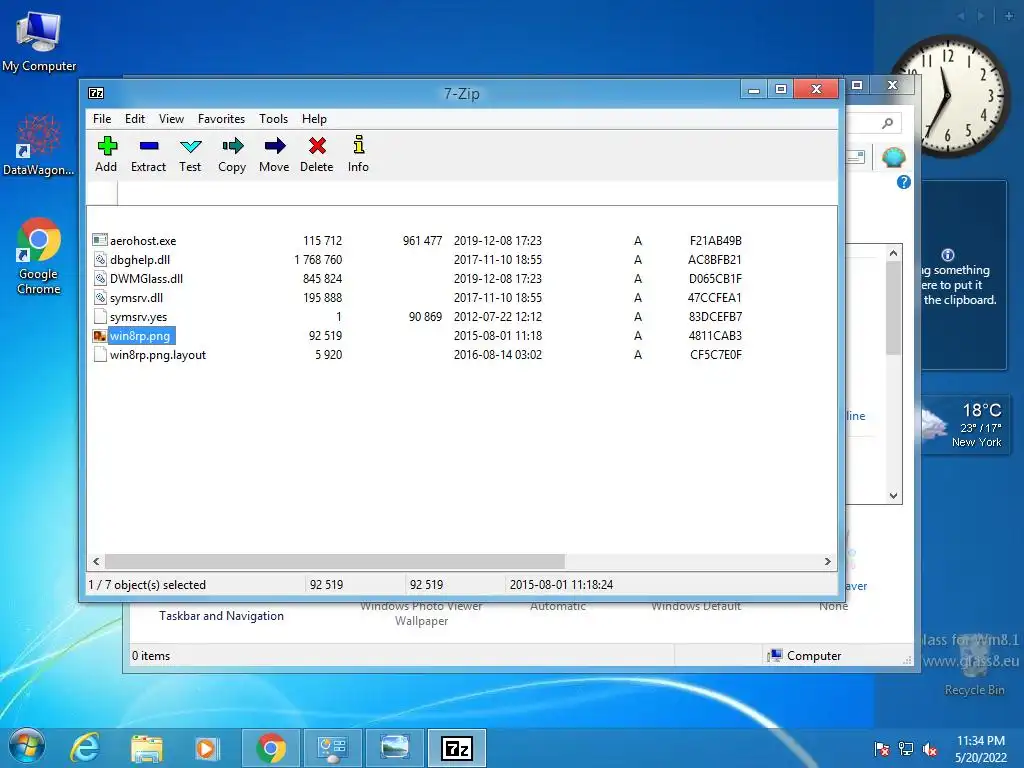Open the Favorites menu
This screenshot has height=768, width=1024.
click(221, 119)
